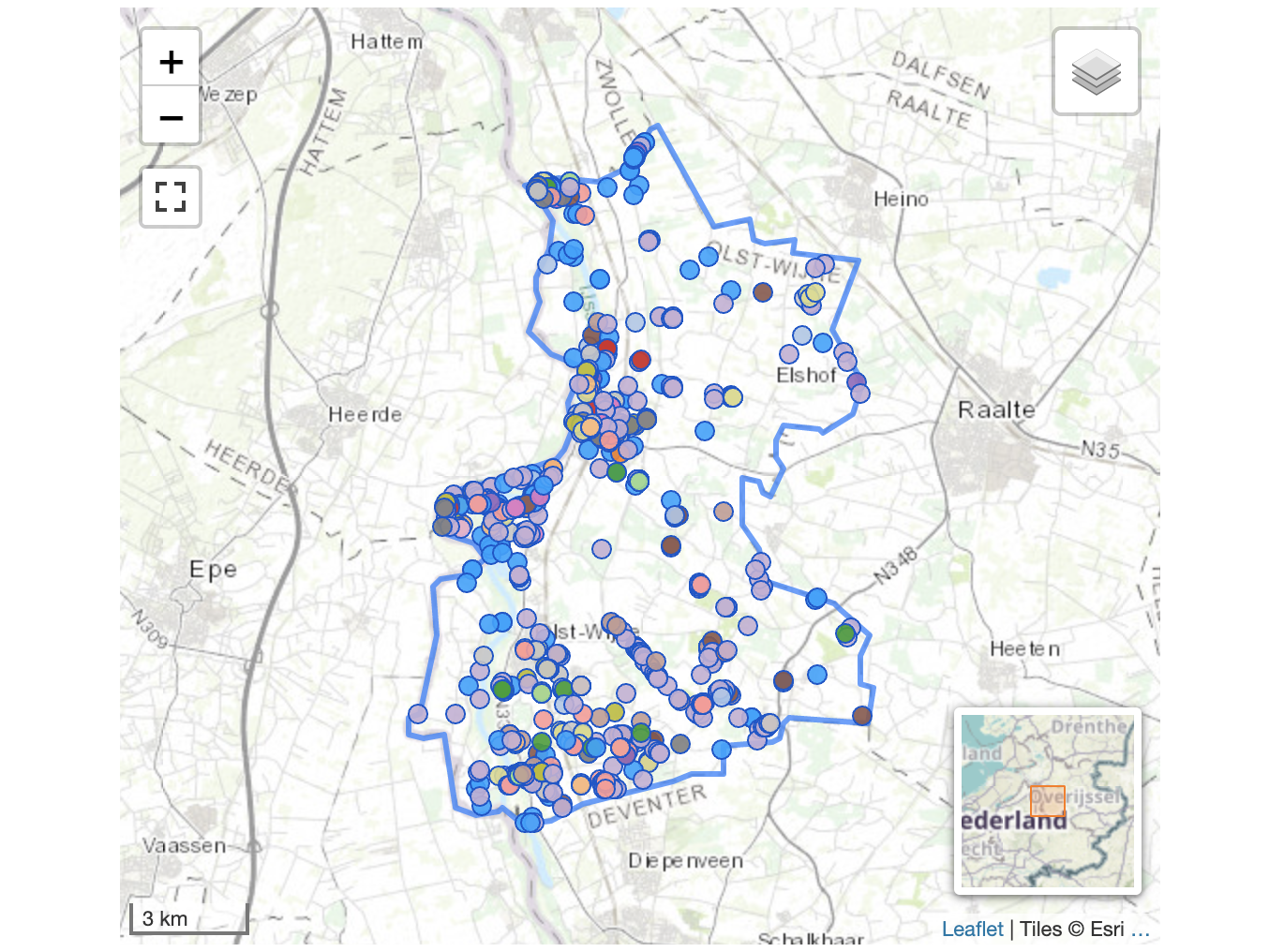Screen dimensions: 1269x952
Task: Click the Heerde town label
Action: pos(365,414)
